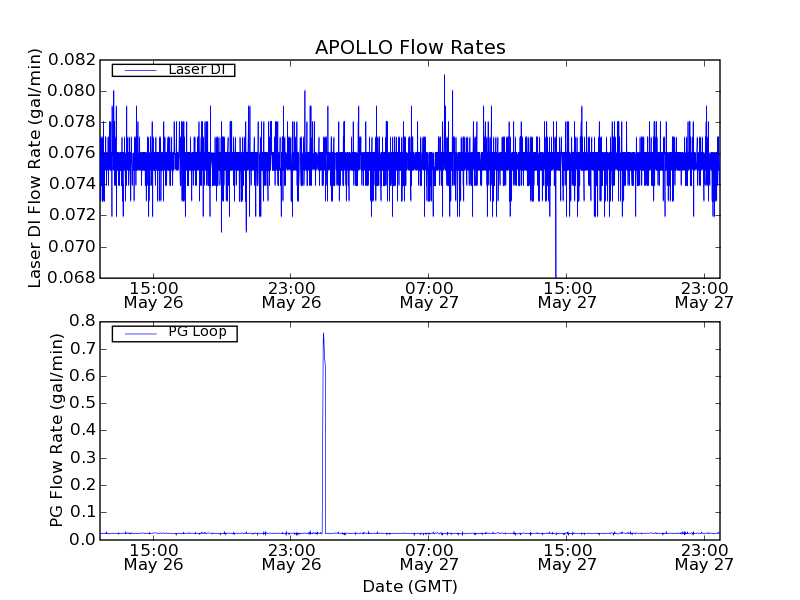Click the '15:00 May 27' tick under bottom plot
The image size is (800, 600).
pyautogui.click(x=567, y=556)
